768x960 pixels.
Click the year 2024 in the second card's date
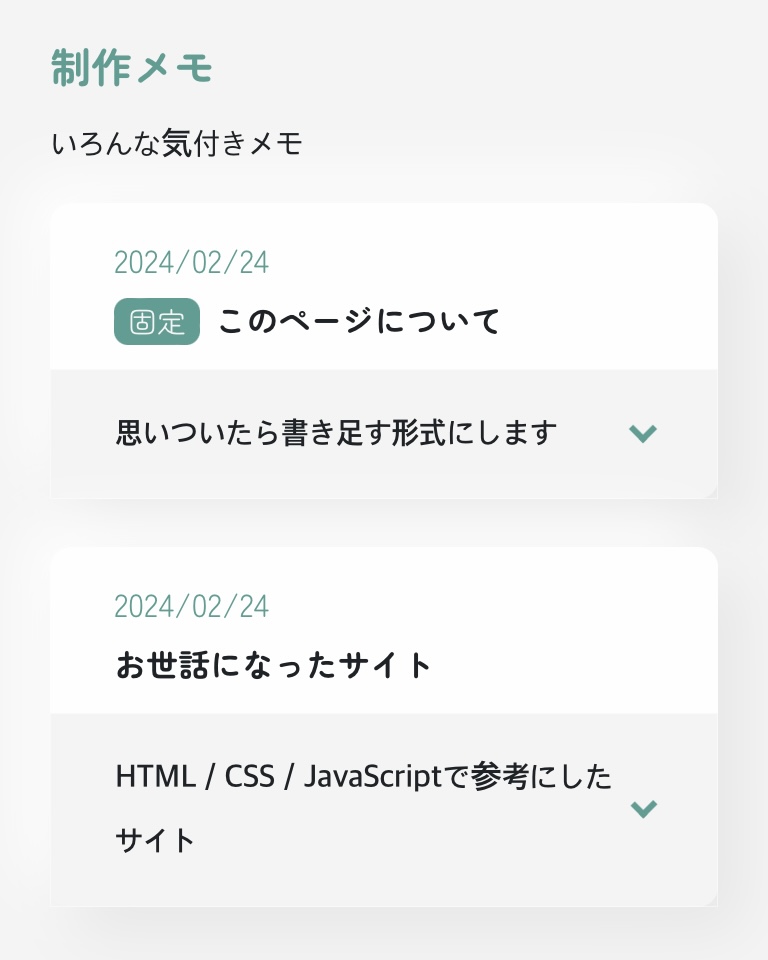click(144, 606)
